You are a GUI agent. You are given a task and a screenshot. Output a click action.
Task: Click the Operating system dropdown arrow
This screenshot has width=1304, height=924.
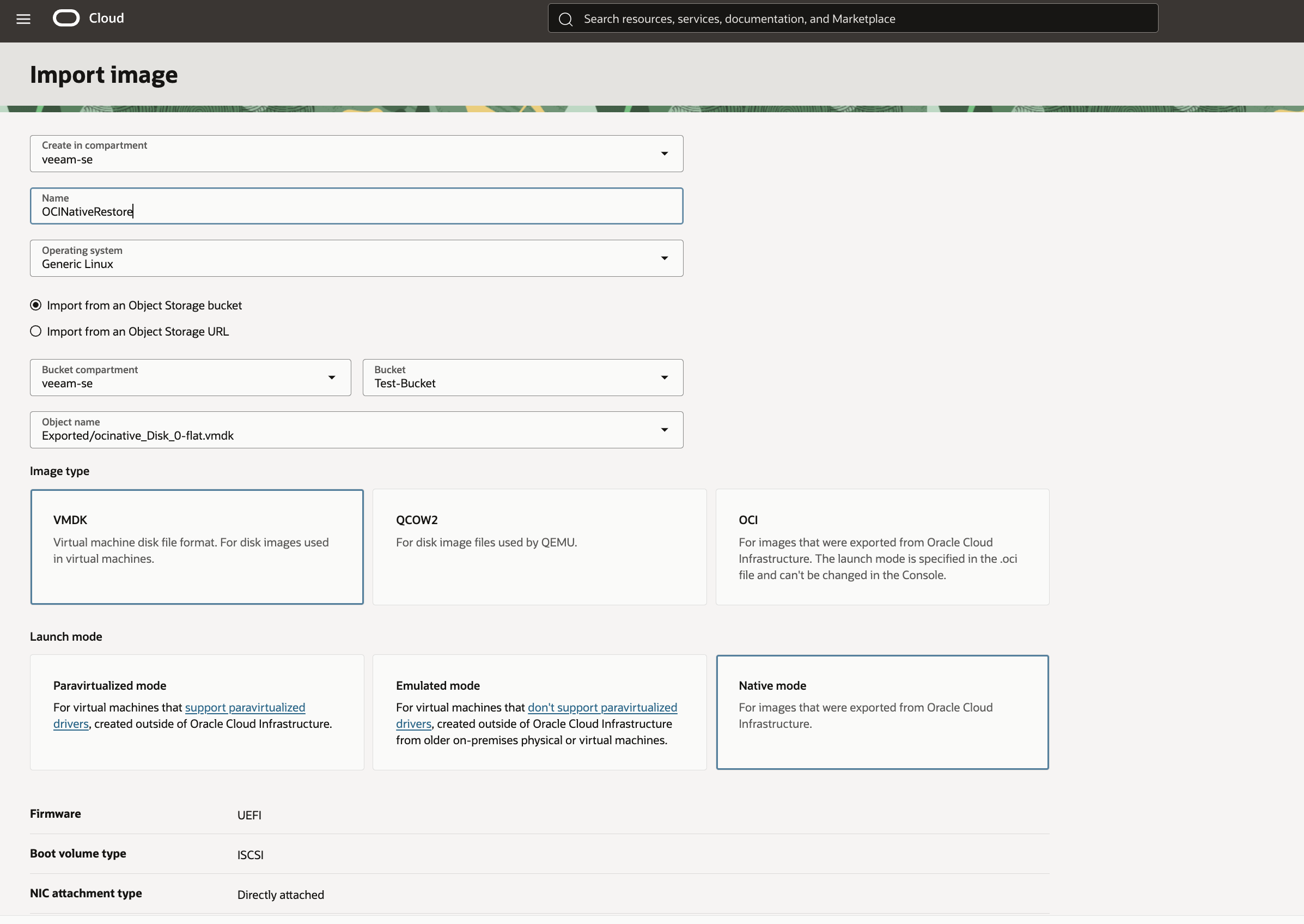point(663,258)
